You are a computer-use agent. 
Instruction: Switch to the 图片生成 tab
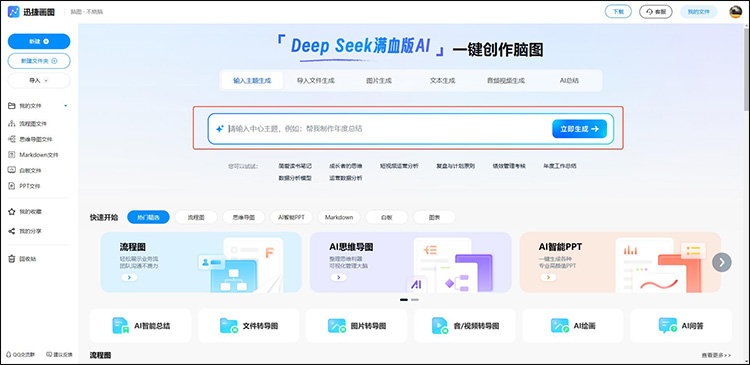click(x=379, y=81)
